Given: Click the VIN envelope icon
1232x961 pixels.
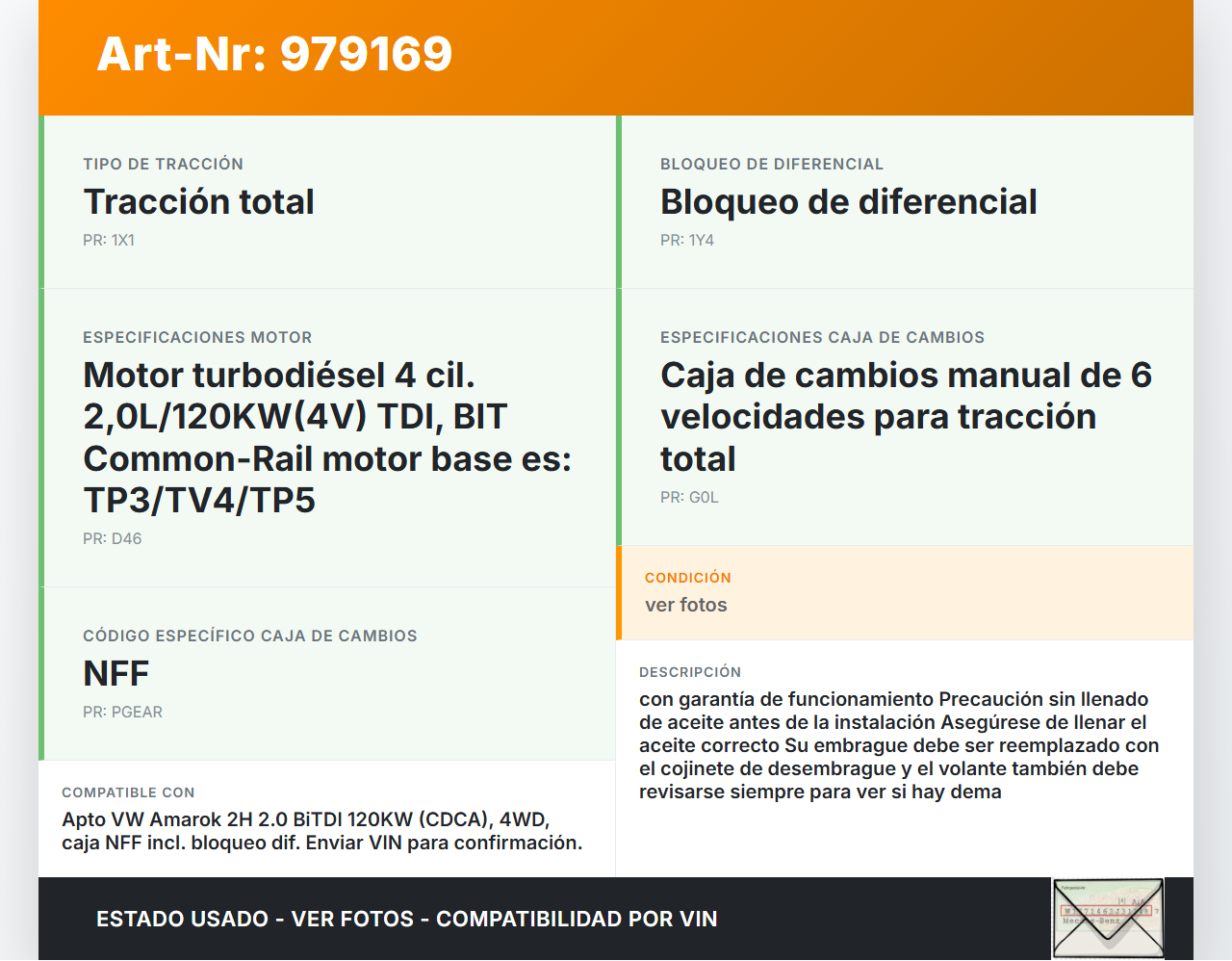Looking at the screenshot, I should click(1108, 918).
